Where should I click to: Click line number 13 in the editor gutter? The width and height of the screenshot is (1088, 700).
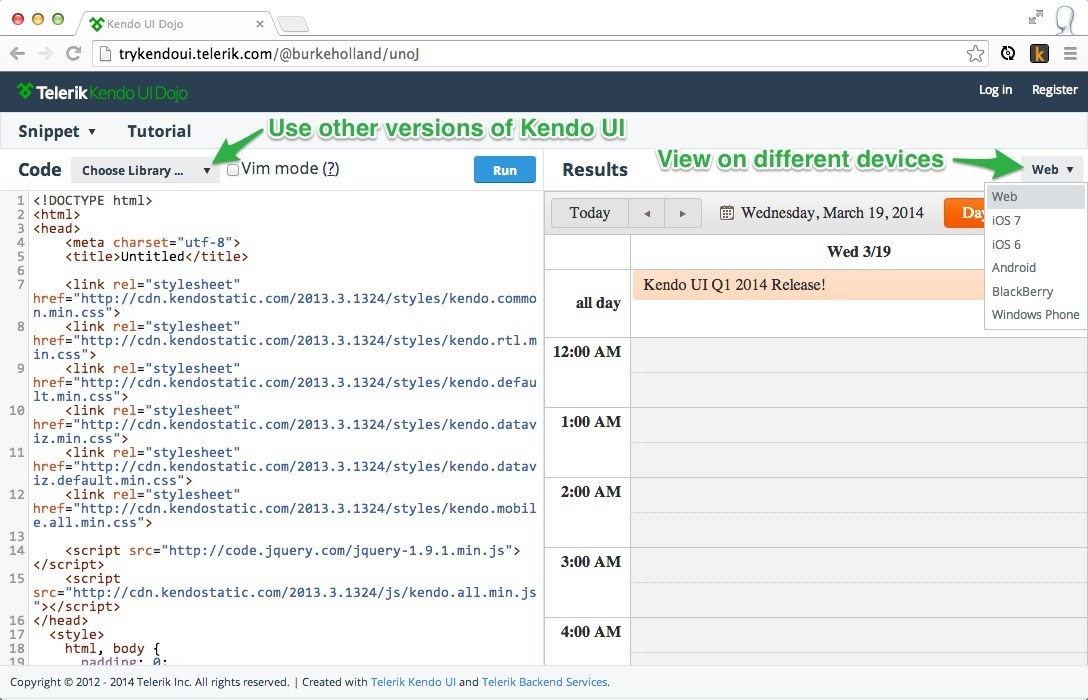tap(17, 537)
